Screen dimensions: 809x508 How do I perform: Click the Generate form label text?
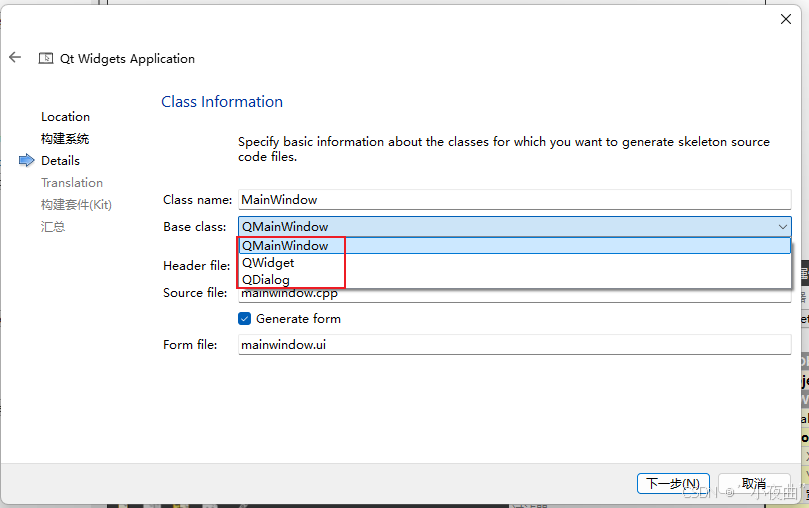[x=298, y=319]
